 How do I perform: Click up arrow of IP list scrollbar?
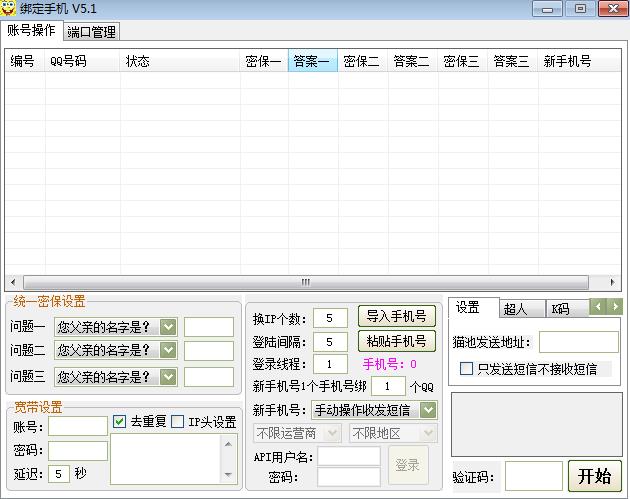[228, 444]
